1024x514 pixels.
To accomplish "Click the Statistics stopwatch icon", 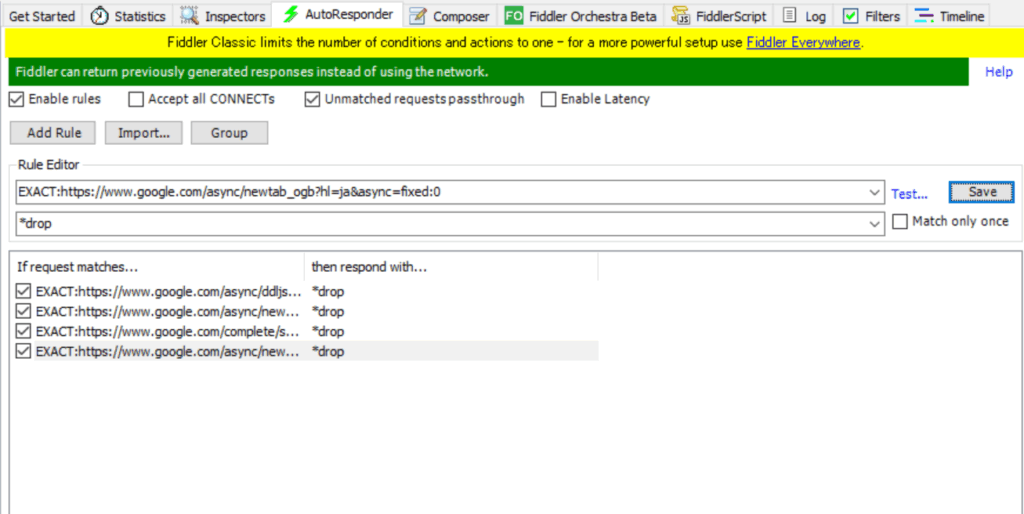I will (100, 16).
